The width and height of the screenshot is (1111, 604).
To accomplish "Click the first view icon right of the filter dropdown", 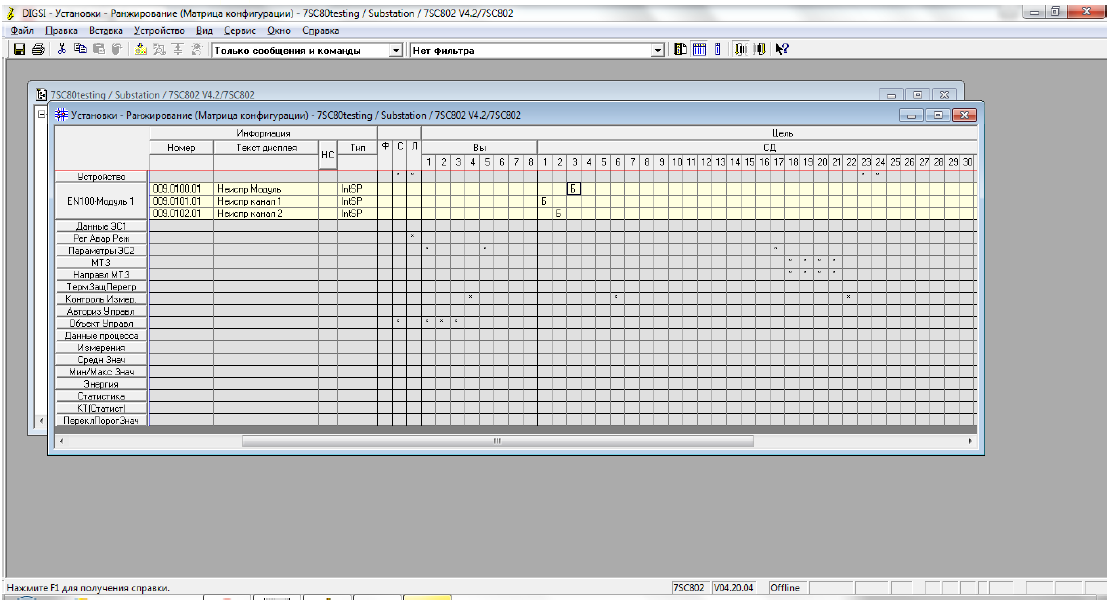I will (x=680, y=49).
